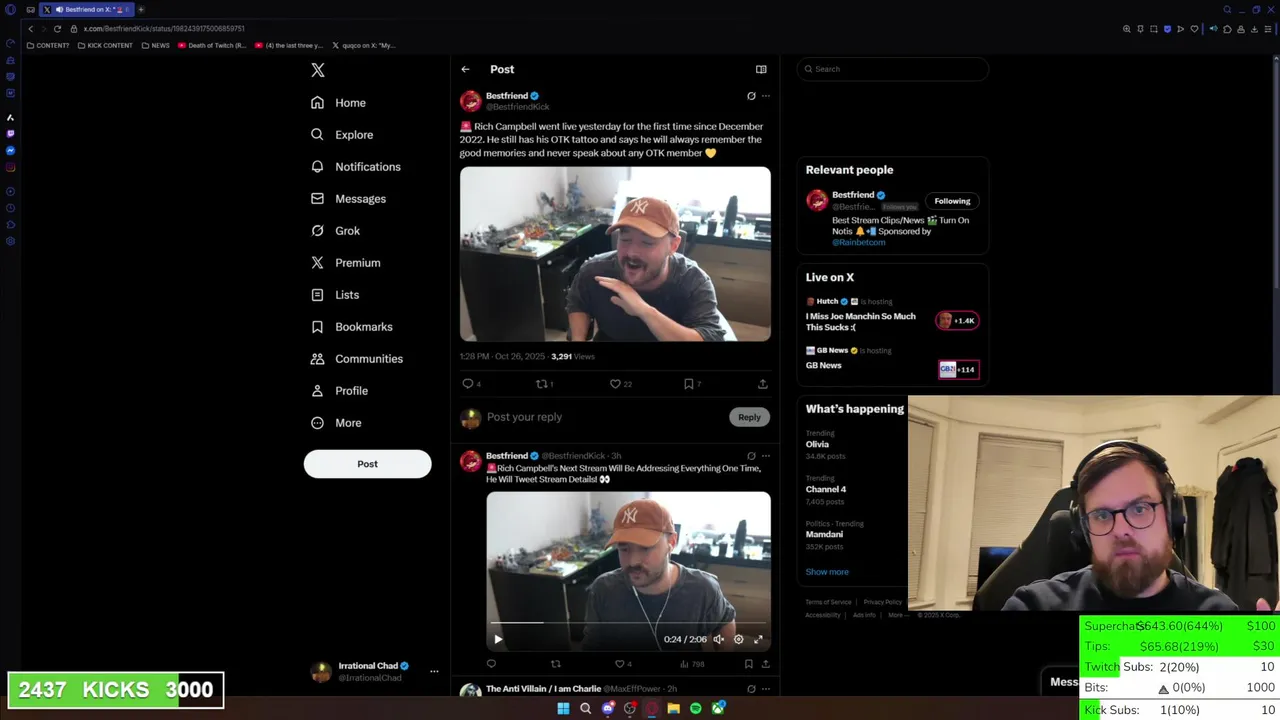
Task: Comment on the Next Stream reply post
Action: [x=491, y=664]
